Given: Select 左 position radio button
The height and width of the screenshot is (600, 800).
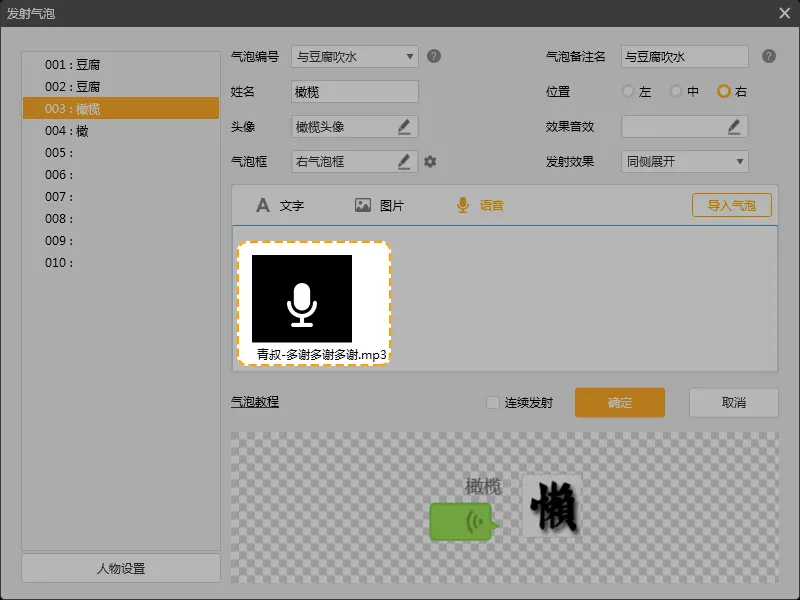Looking at the screenshot, I should pos(628,91).
